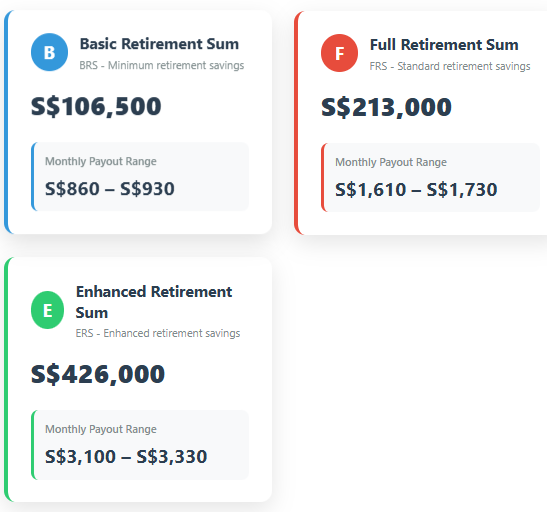The image size is (547, 512).
Task: Click the green left border of ERS card
Action: click(x=7, y=379)
